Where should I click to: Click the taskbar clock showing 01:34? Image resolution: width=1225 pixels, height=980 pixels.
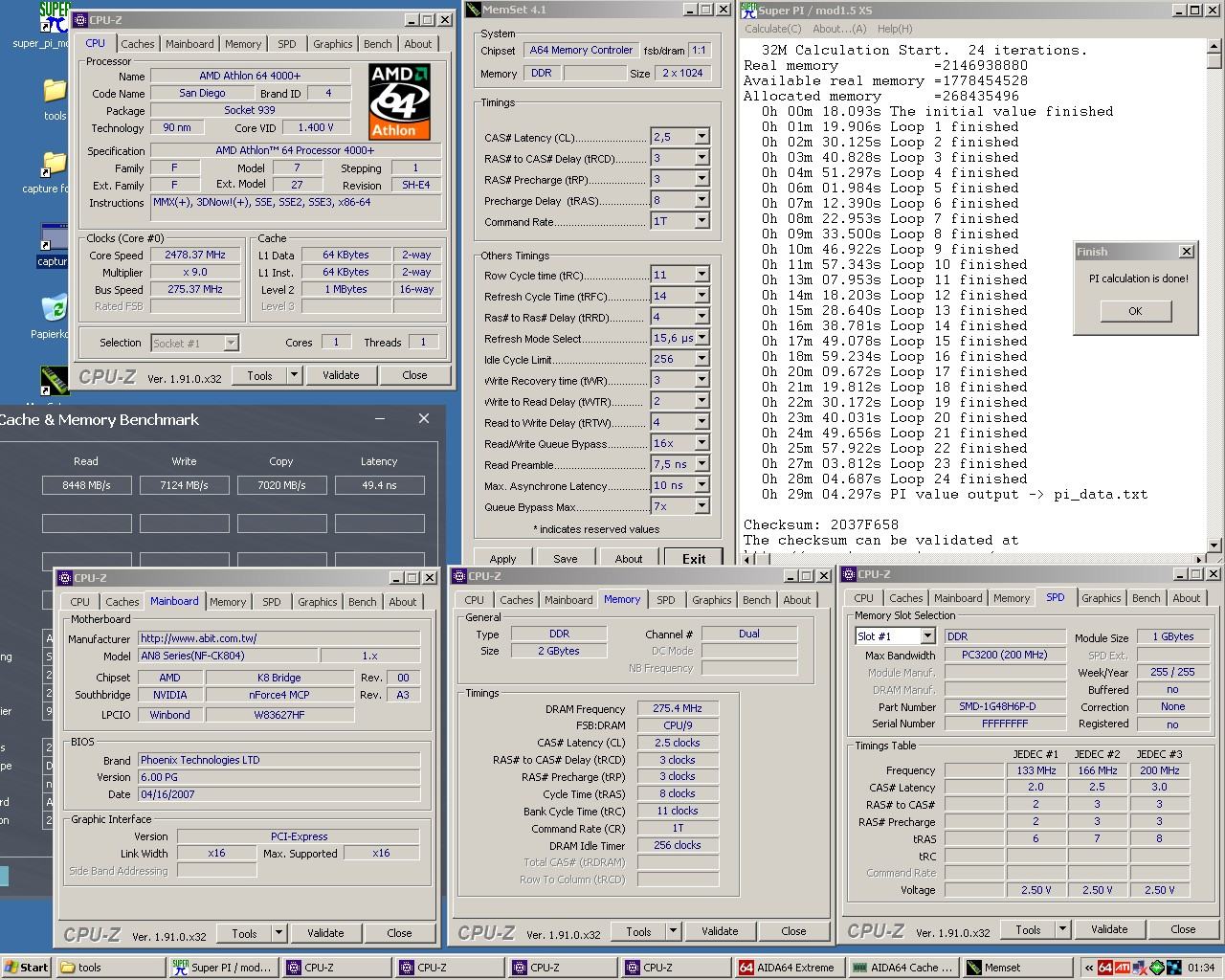click(1201, 968)
